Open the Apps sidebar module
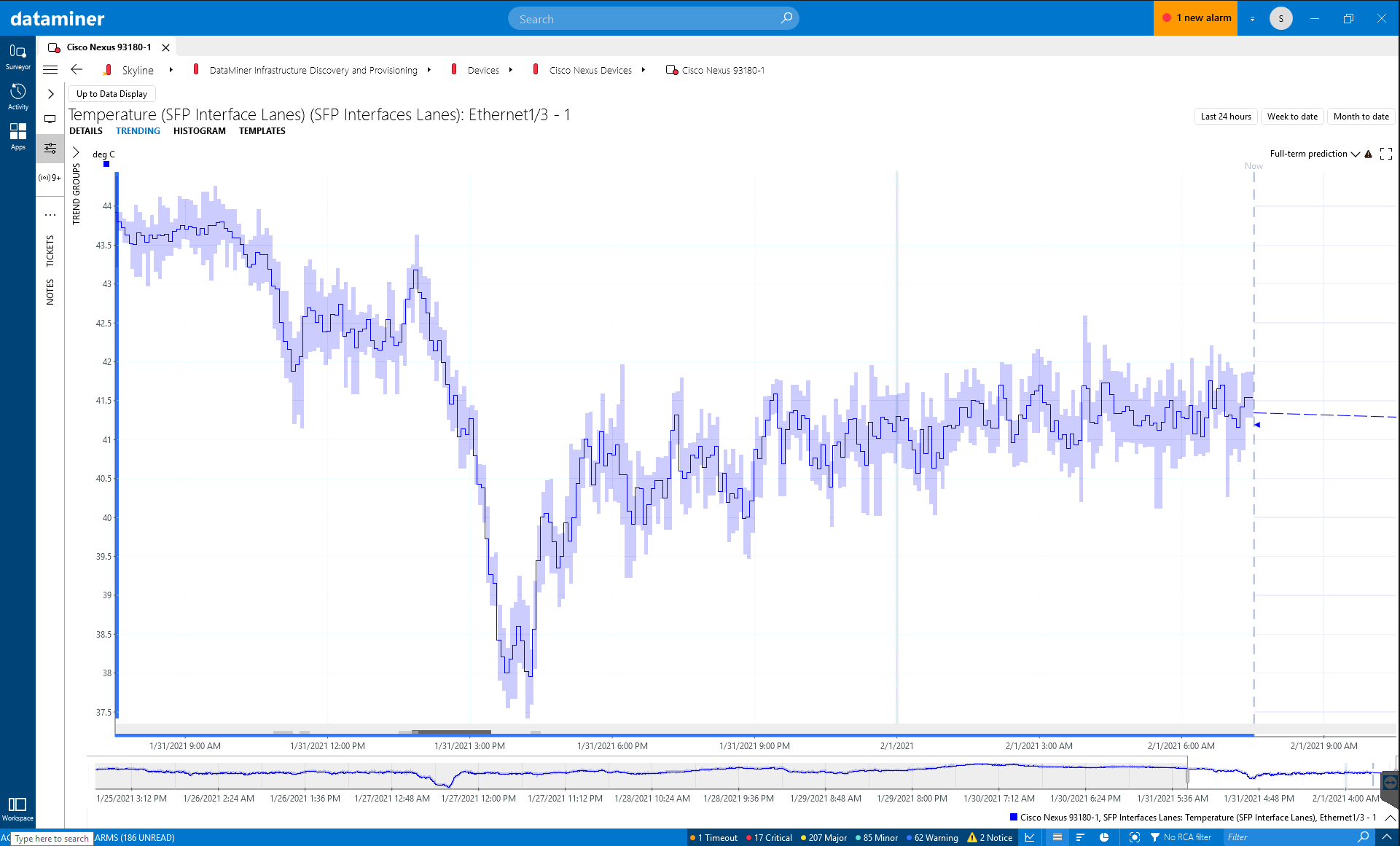 [x=17, y=136]
